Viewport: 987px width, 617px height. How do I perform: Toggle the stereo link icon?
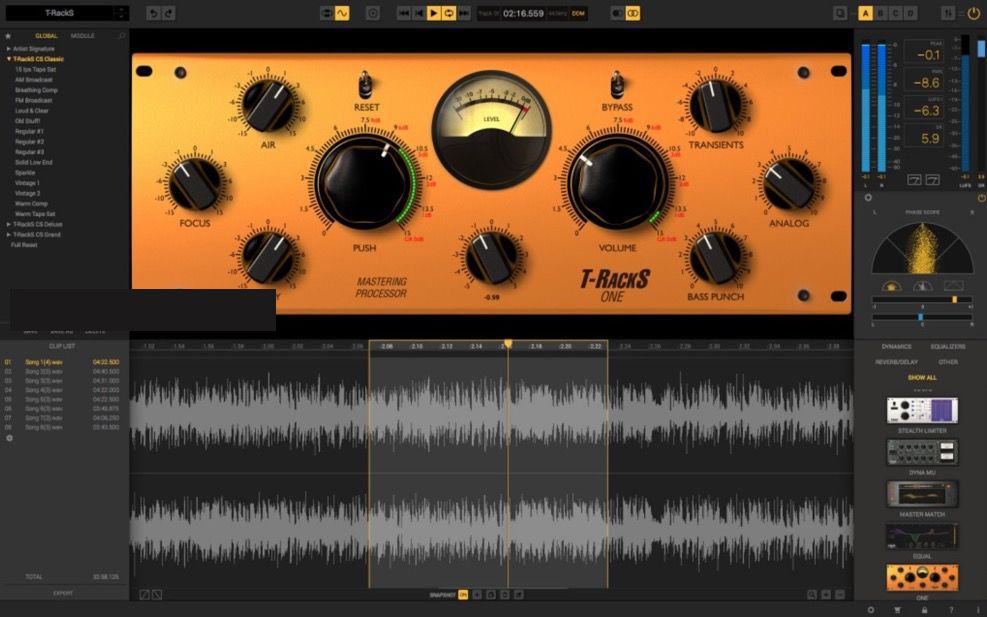point(633,13)
